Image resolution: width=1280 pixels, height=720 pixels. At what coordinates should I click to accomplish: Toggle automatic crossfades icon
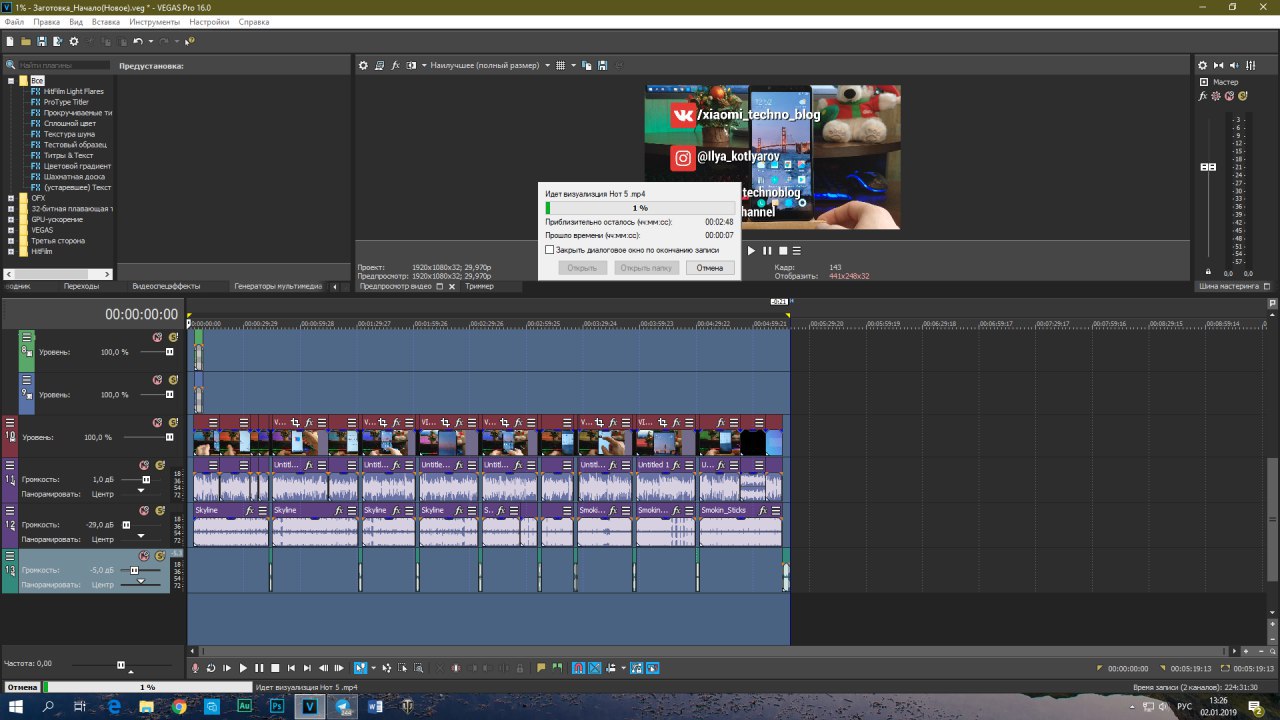[595, 668]
